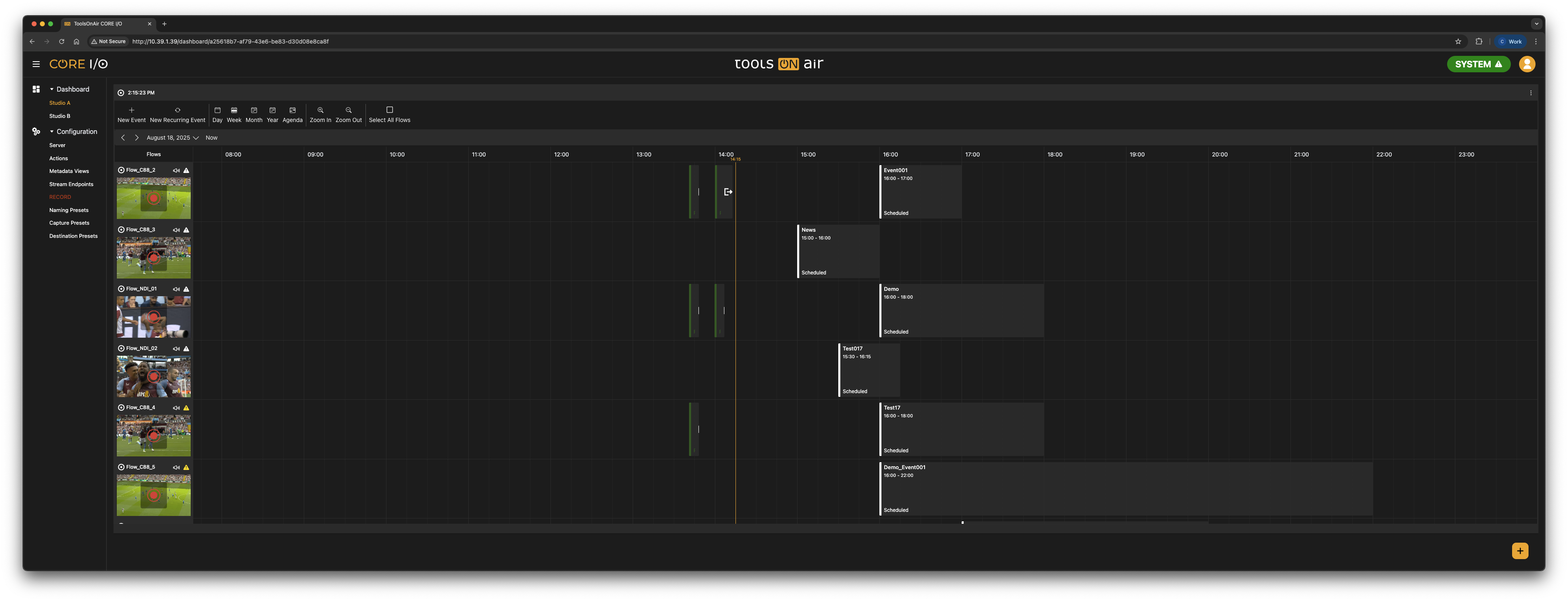Click the Zoom In magnifier
This screenshot has height=601, width=1568.
click(320, 111)
